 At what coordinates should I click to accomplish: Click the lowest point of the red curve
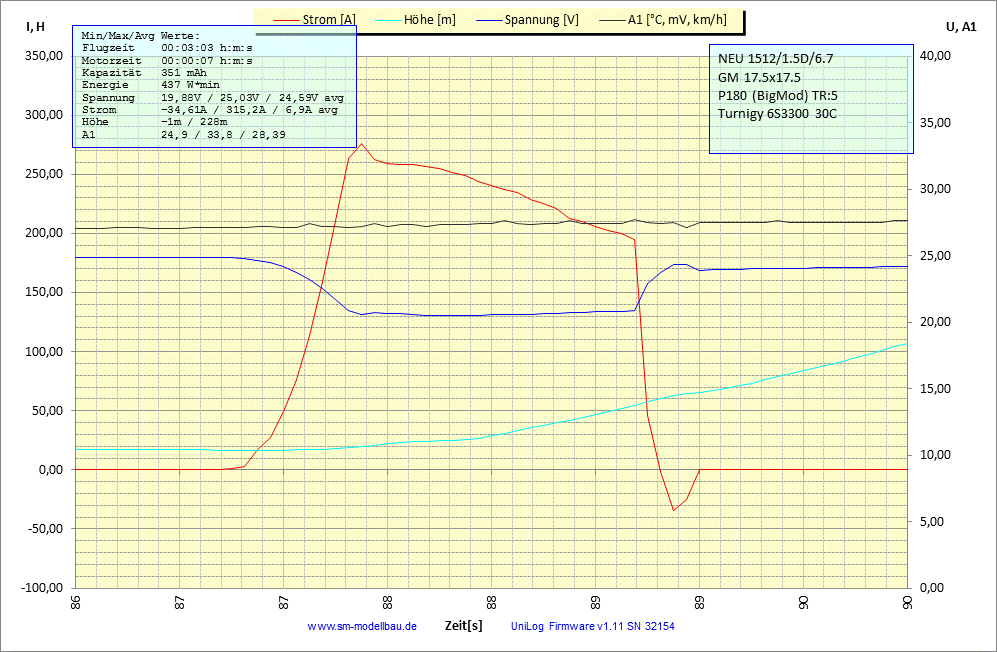coord(674,510)
